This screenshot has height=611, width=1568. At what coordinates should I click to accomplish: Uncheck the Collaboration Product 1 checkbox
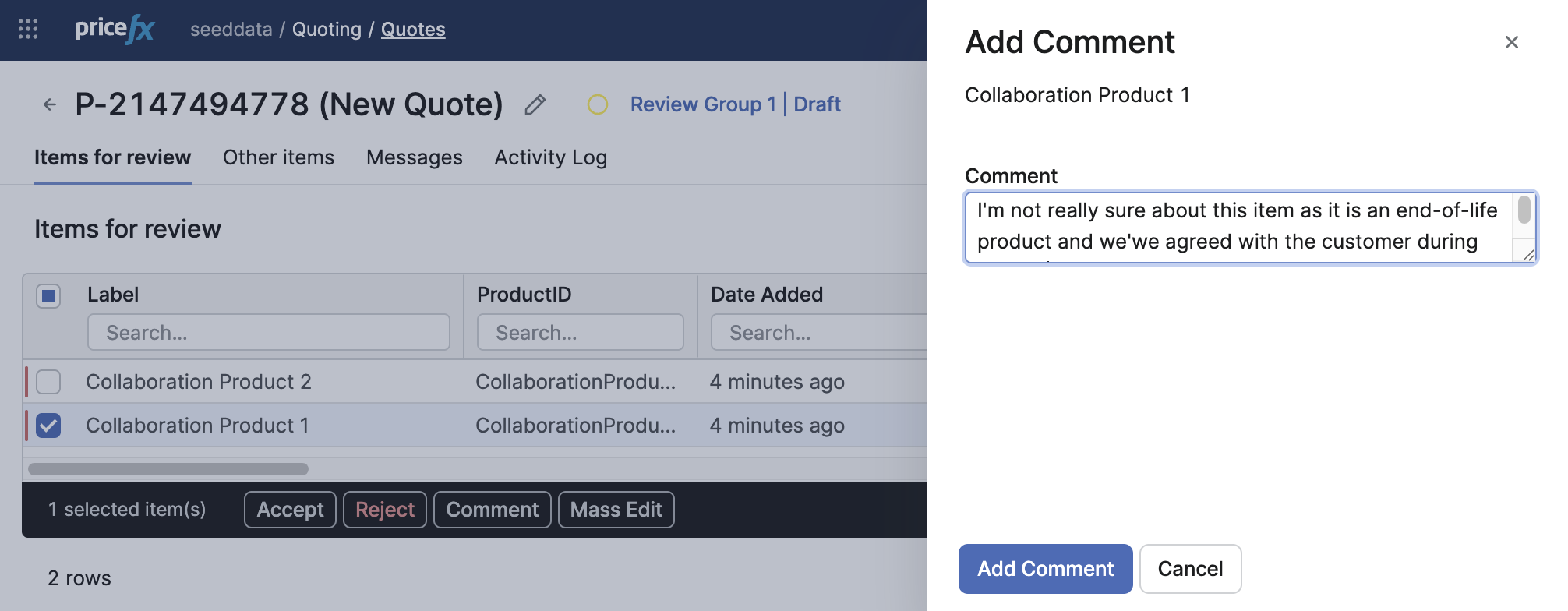coord(48,426)
